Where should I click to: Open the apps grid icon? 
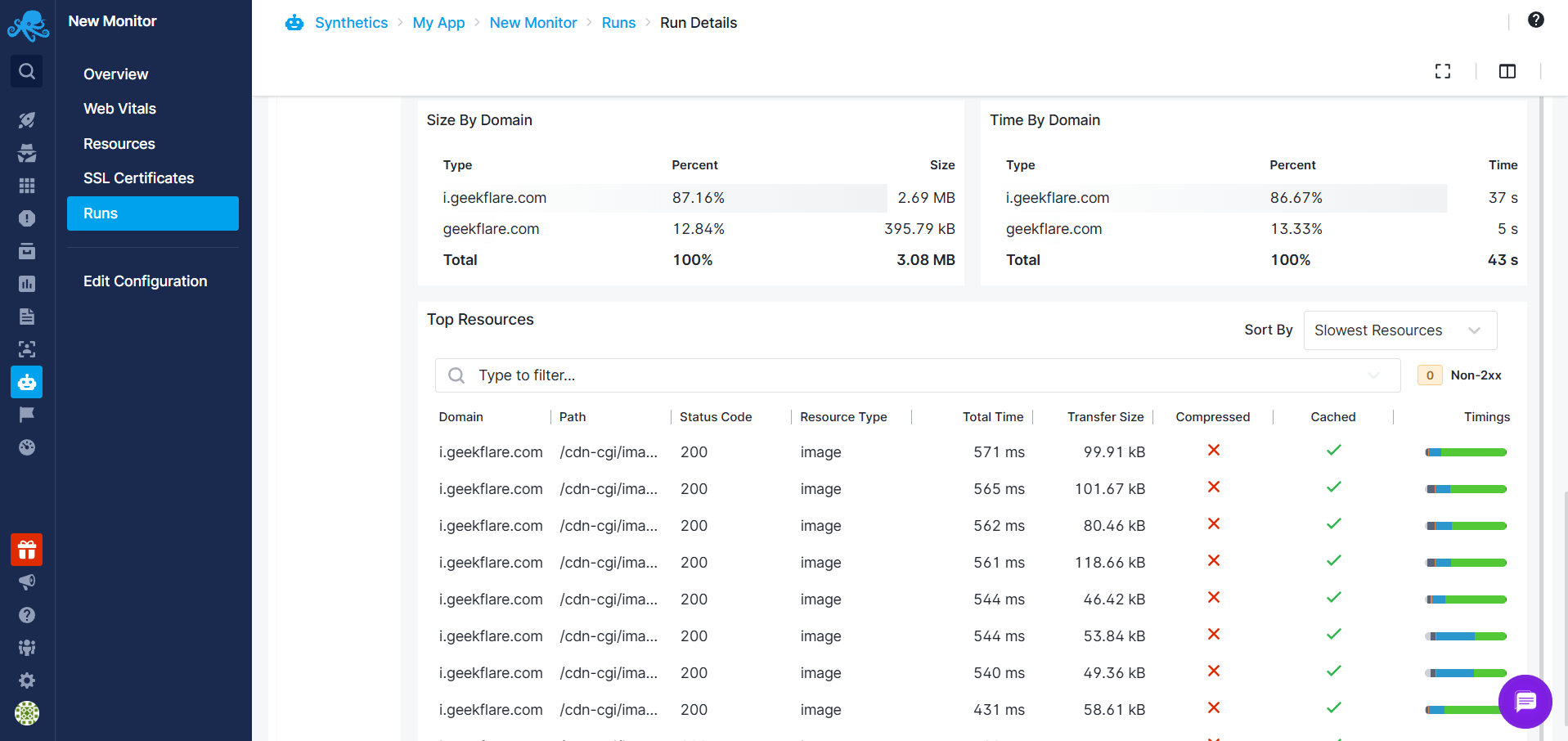coord(27,186)
